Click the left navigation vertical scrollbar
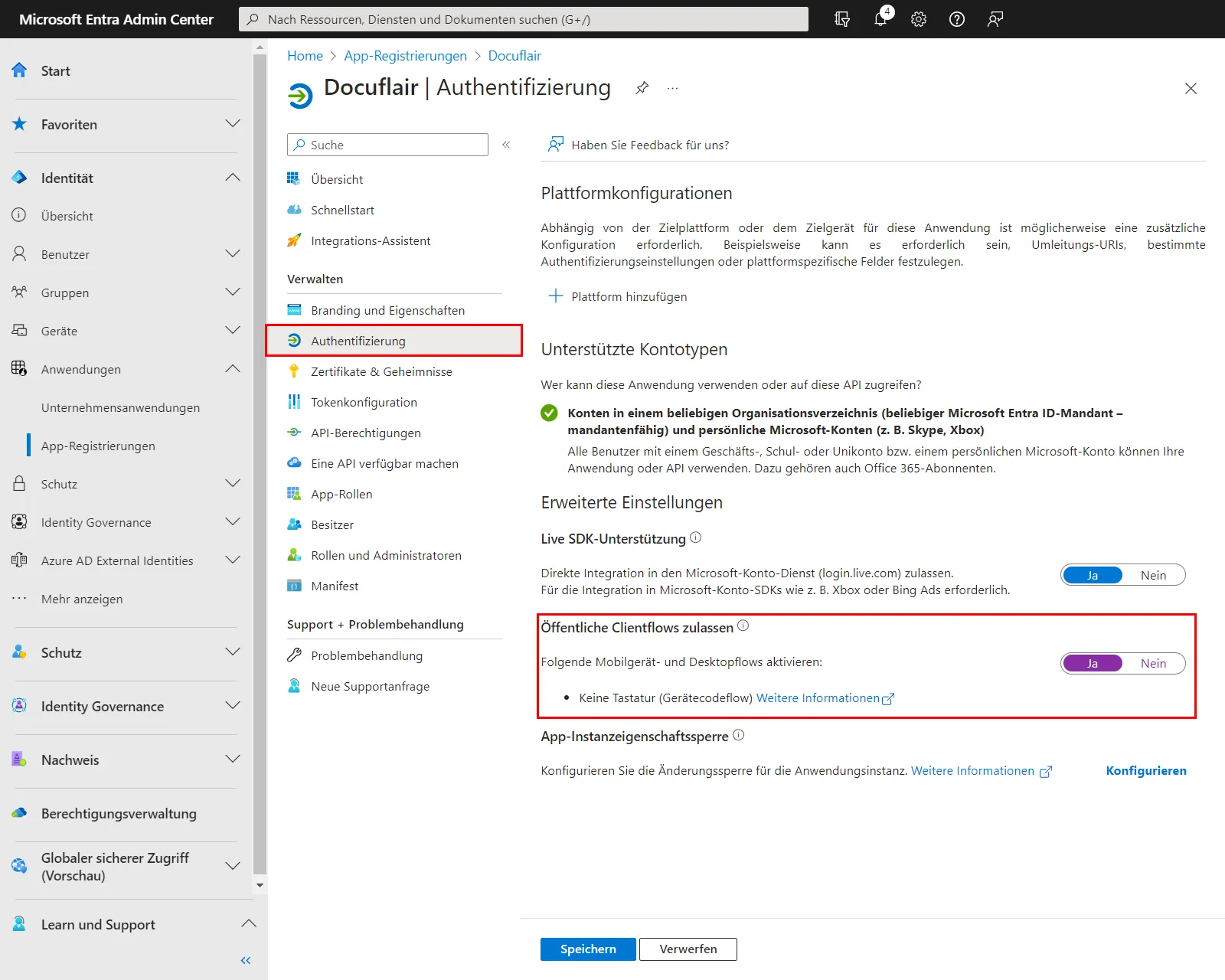Viewport: 1225px width, 980px height. 260,459
